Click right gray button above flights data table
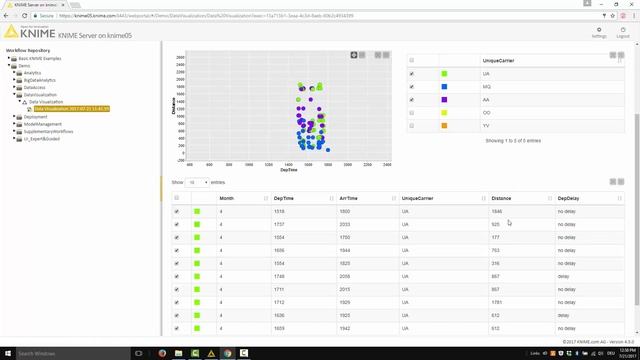The image size is (640, 360). coord(621,181)
